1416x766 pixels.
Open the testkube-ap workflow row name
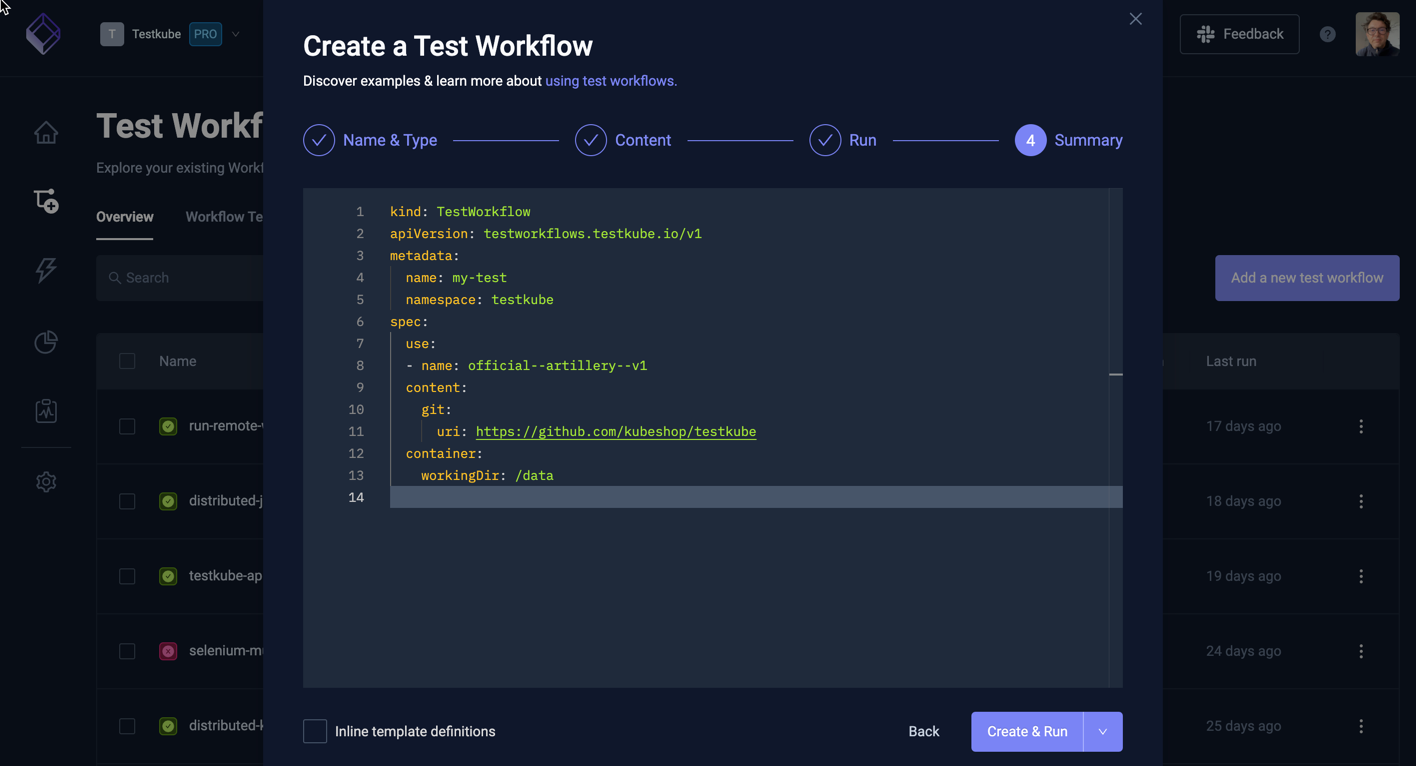click(226, 576)
